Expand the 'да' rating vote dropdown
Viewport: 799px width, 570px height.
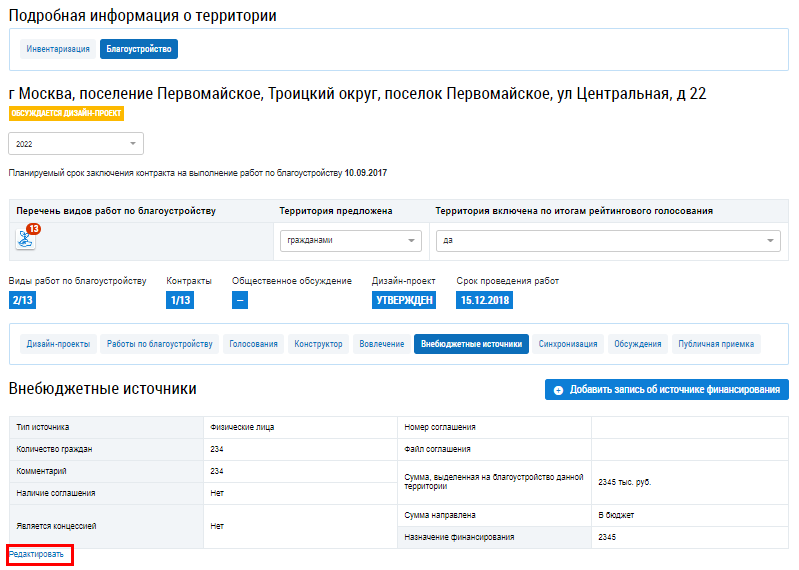point(608,241)
